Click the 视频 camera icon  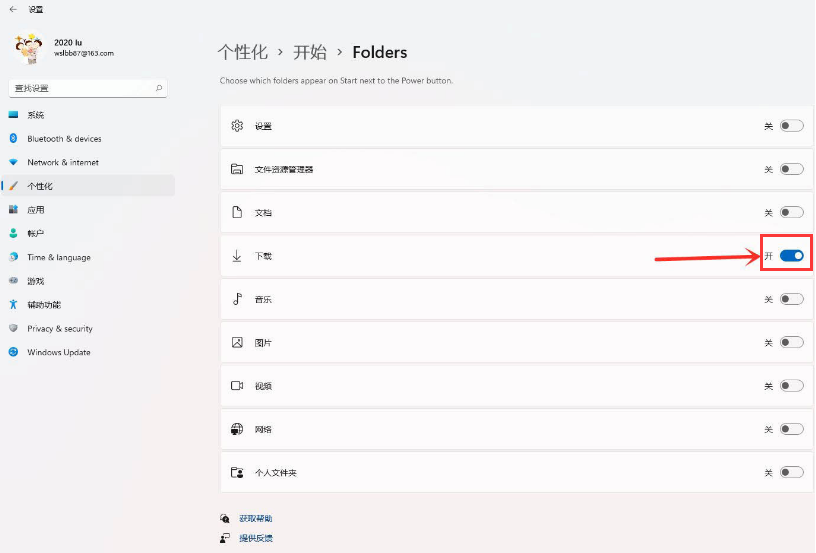tap(237, 385)
